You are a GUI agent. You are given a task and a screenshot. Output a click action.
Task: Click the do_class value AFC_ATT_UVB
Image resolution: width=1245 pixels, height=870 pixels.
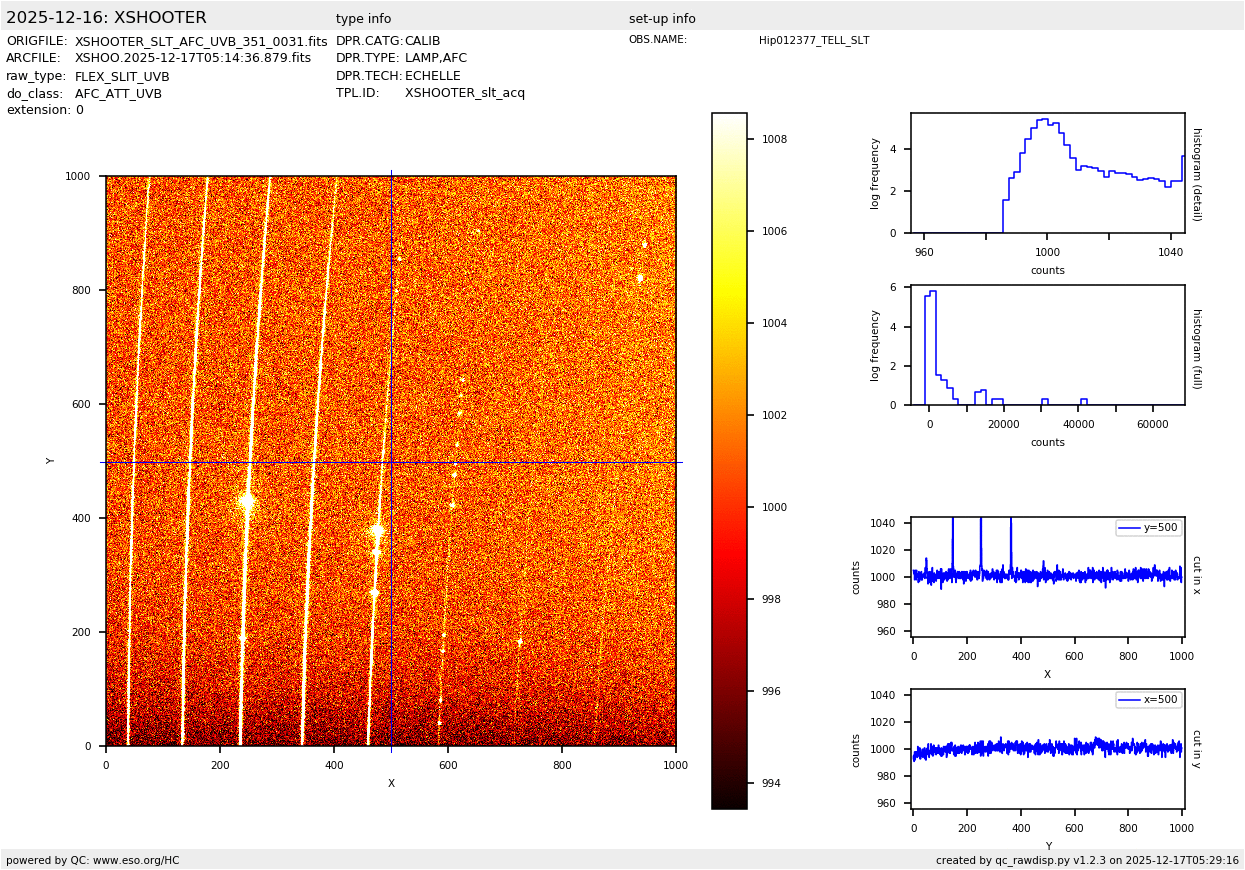tap(118, 94)
